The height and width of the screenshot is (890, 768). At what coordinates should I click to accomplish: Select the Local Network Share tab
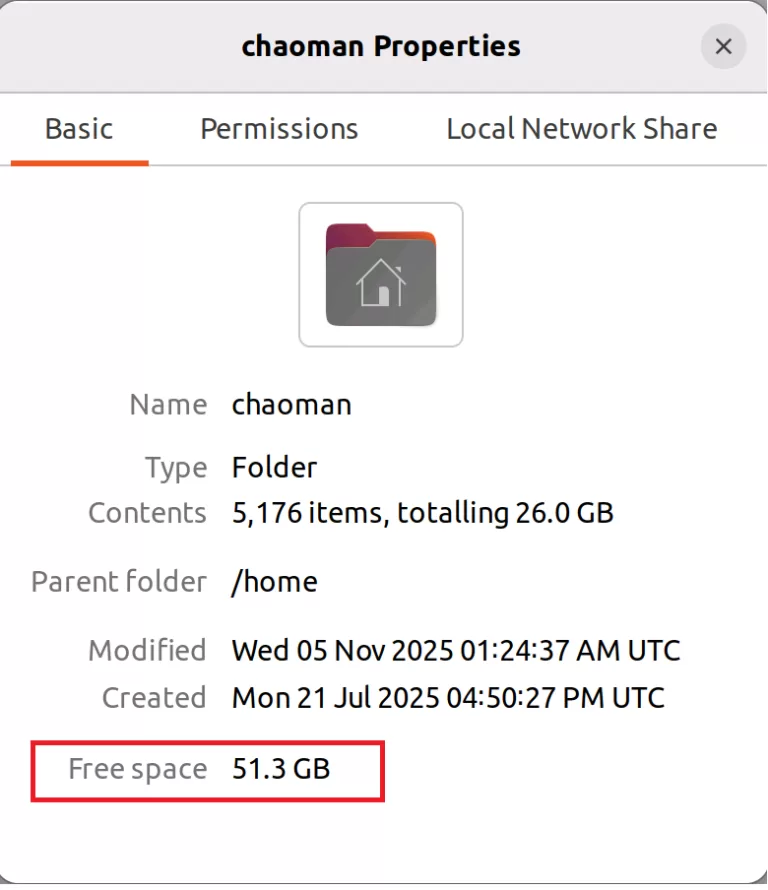581,129
